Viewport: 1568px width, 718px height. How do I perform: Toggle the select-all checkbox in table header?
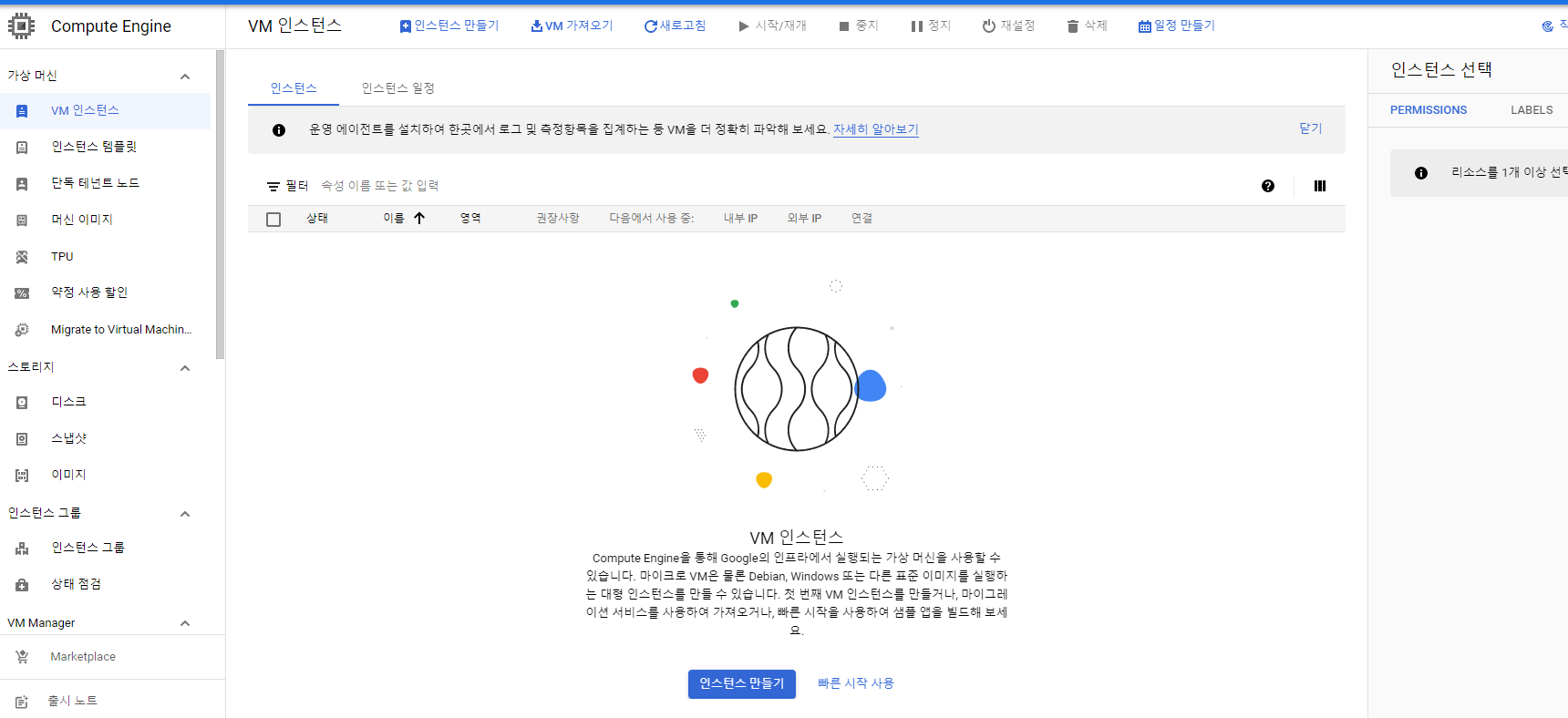(x=273, y=220)
